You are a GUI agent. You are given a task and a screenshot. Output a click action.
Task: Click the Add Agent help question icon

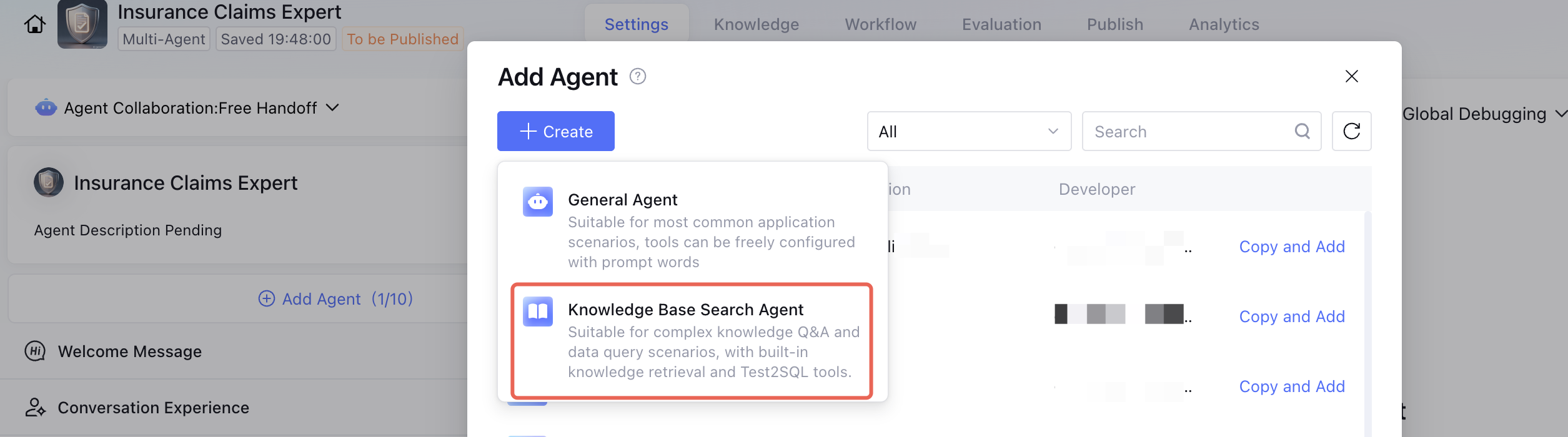click(637, 77)
